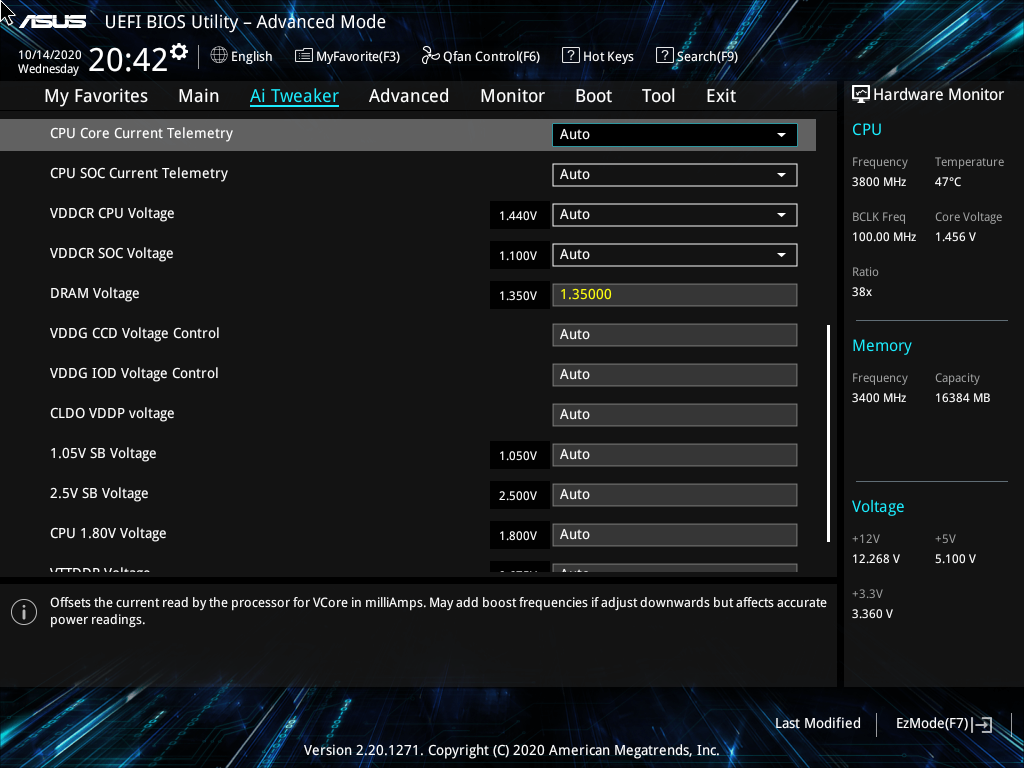
Task: Open VDDCR SOC Voltage Auto dropdown
Action: [x=675, y=255]
